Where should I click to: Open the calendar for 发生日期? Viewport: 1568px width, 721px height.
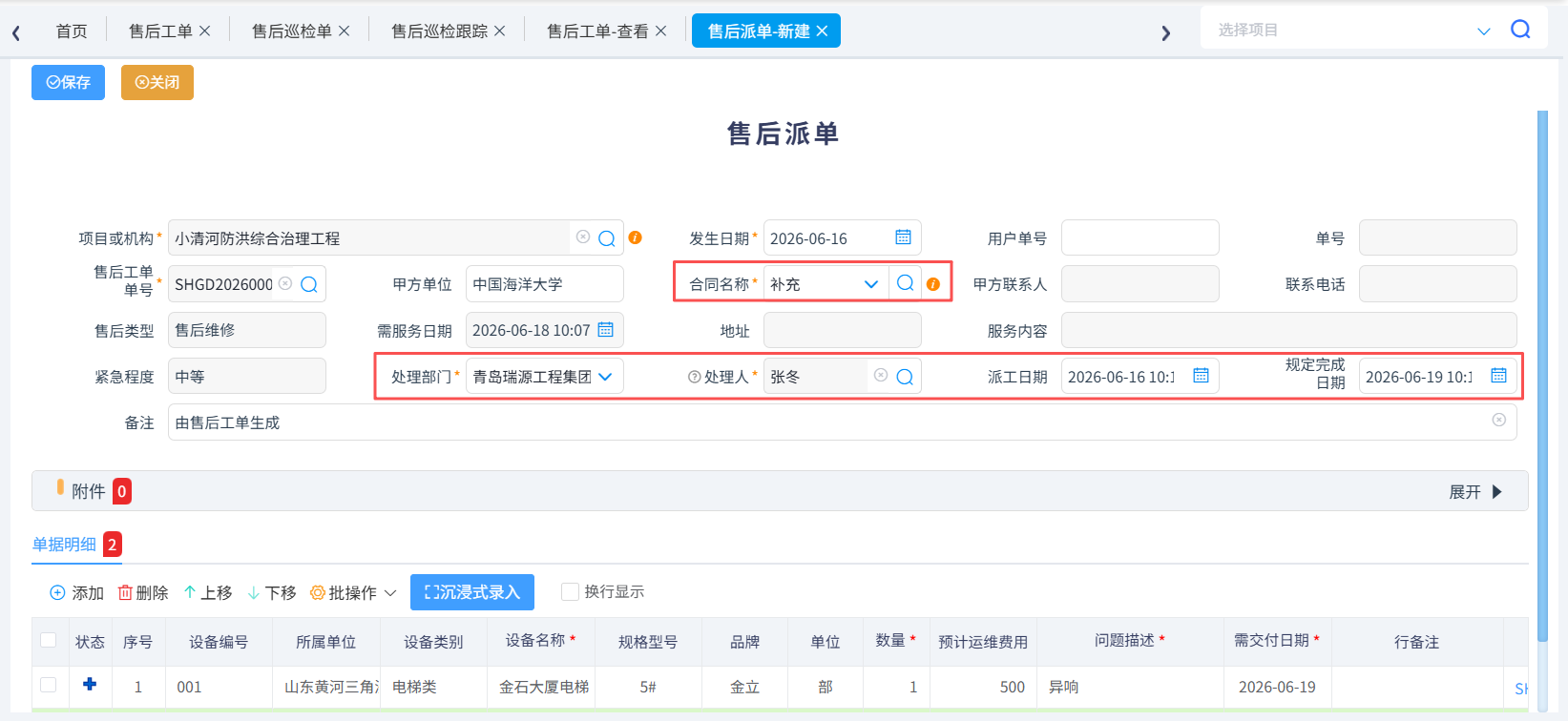tap(903, 237)
